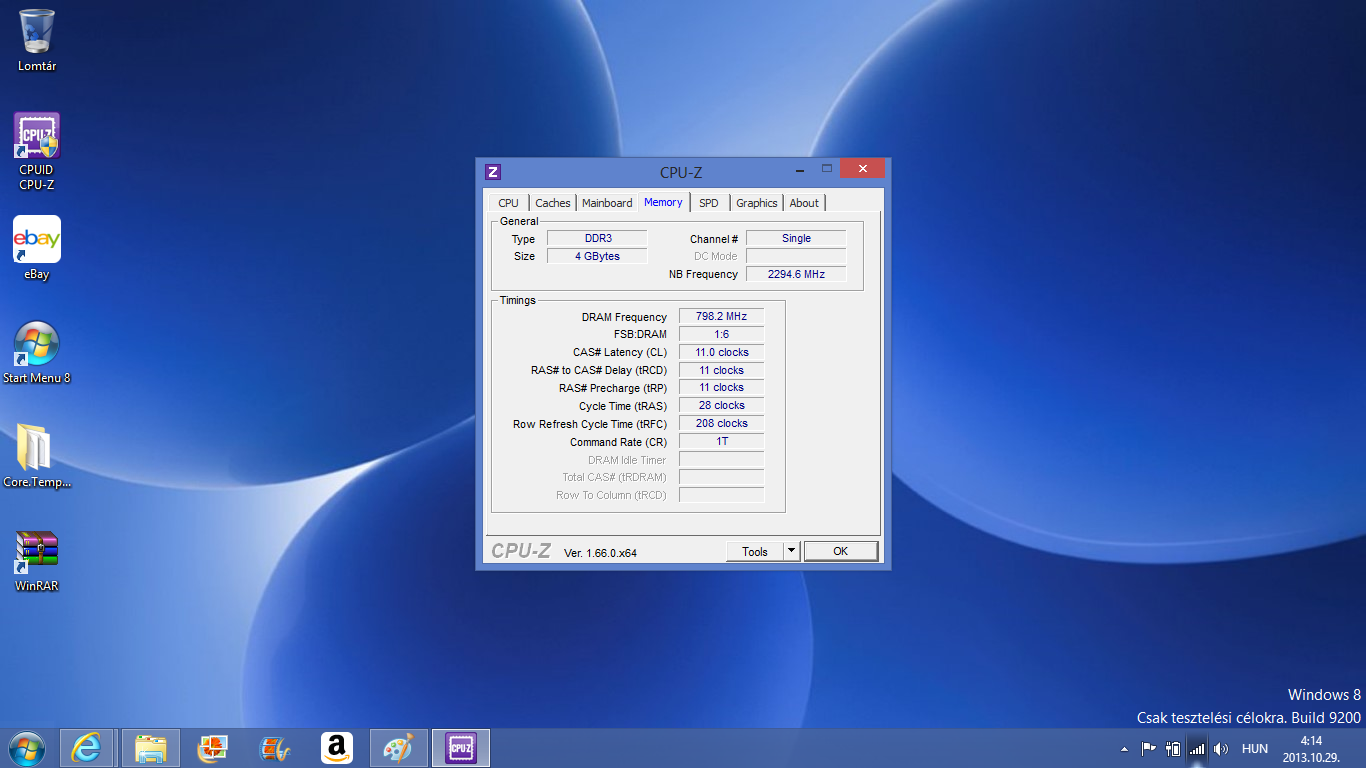This screenshot has height=768, width=1366.
Task: Click the File Explorer taskbar icon
Action: click(151, 748)
